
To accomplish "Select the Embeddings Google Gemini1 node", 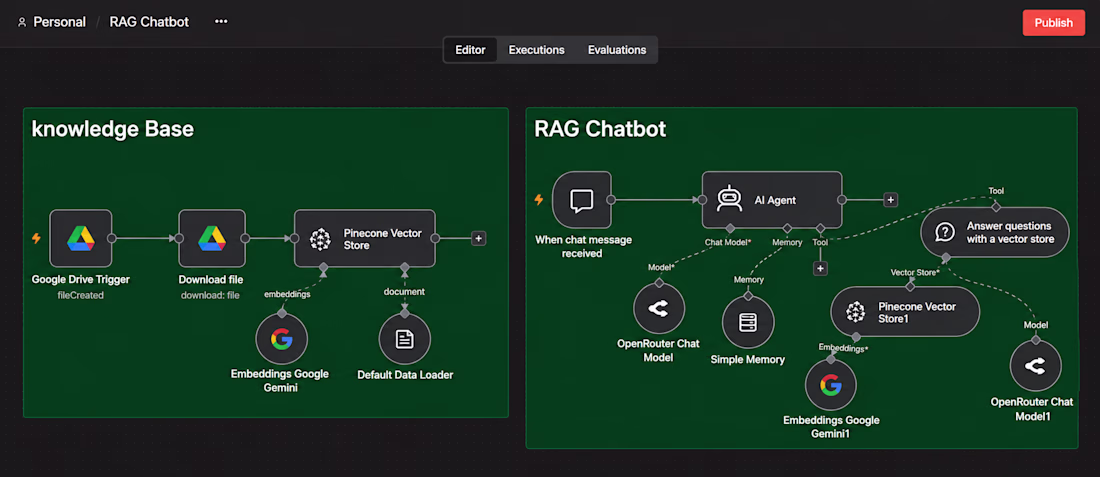I will (831, 384).
